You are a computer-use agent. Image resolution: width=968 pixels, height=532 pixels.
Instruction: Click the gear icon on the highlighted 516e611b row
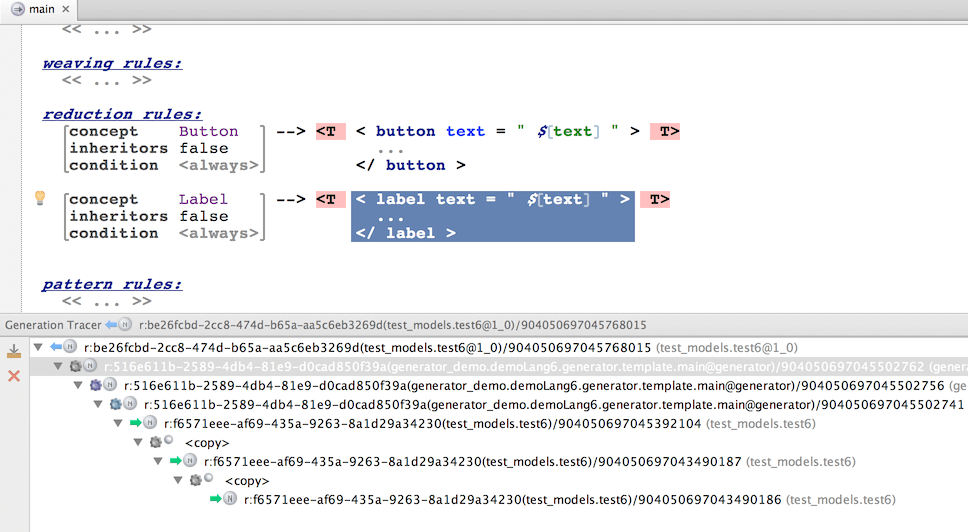tap(75, 367)
